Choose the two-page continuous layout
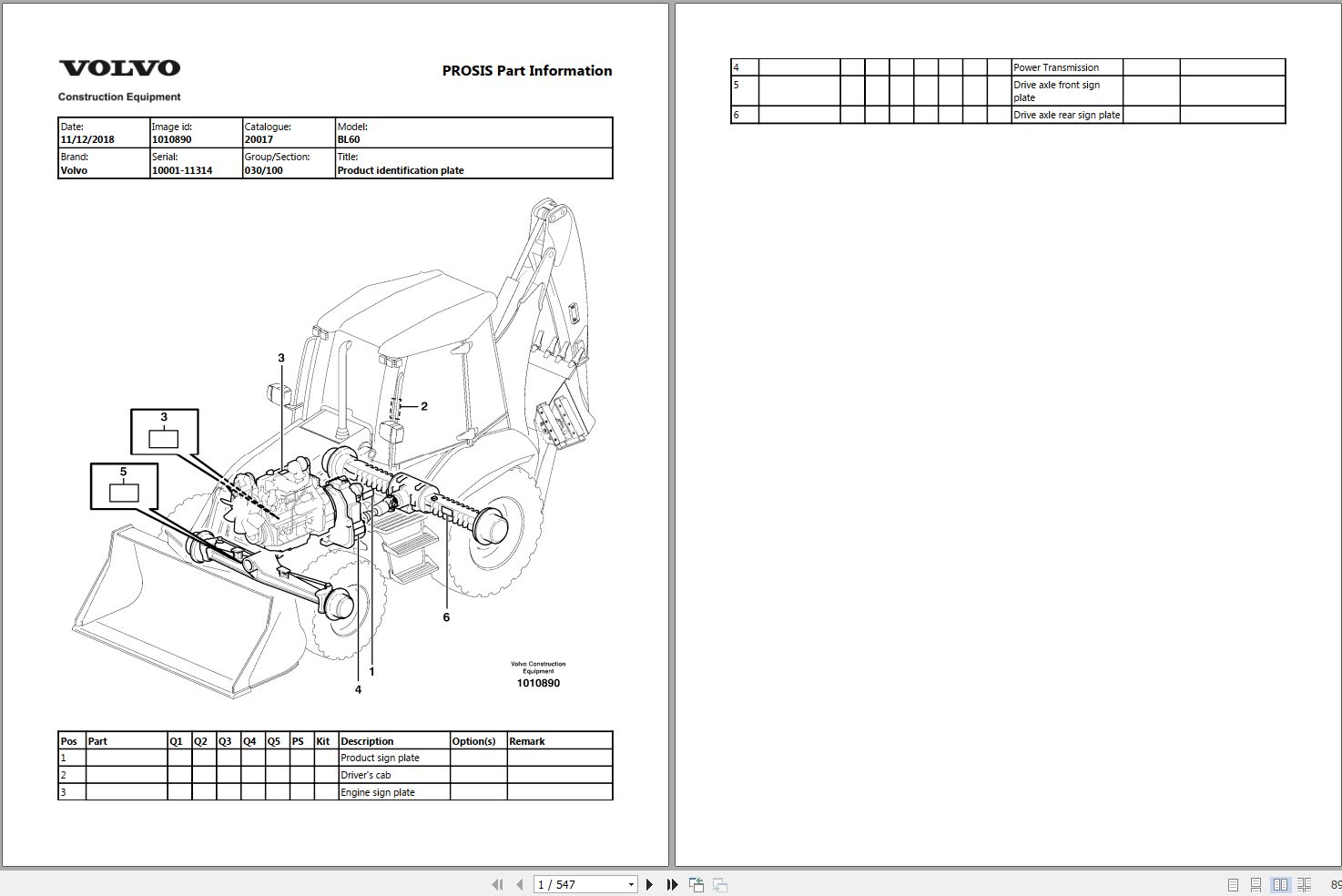Viewport: 1342px width, 896px height. [x=1304, y=883]
